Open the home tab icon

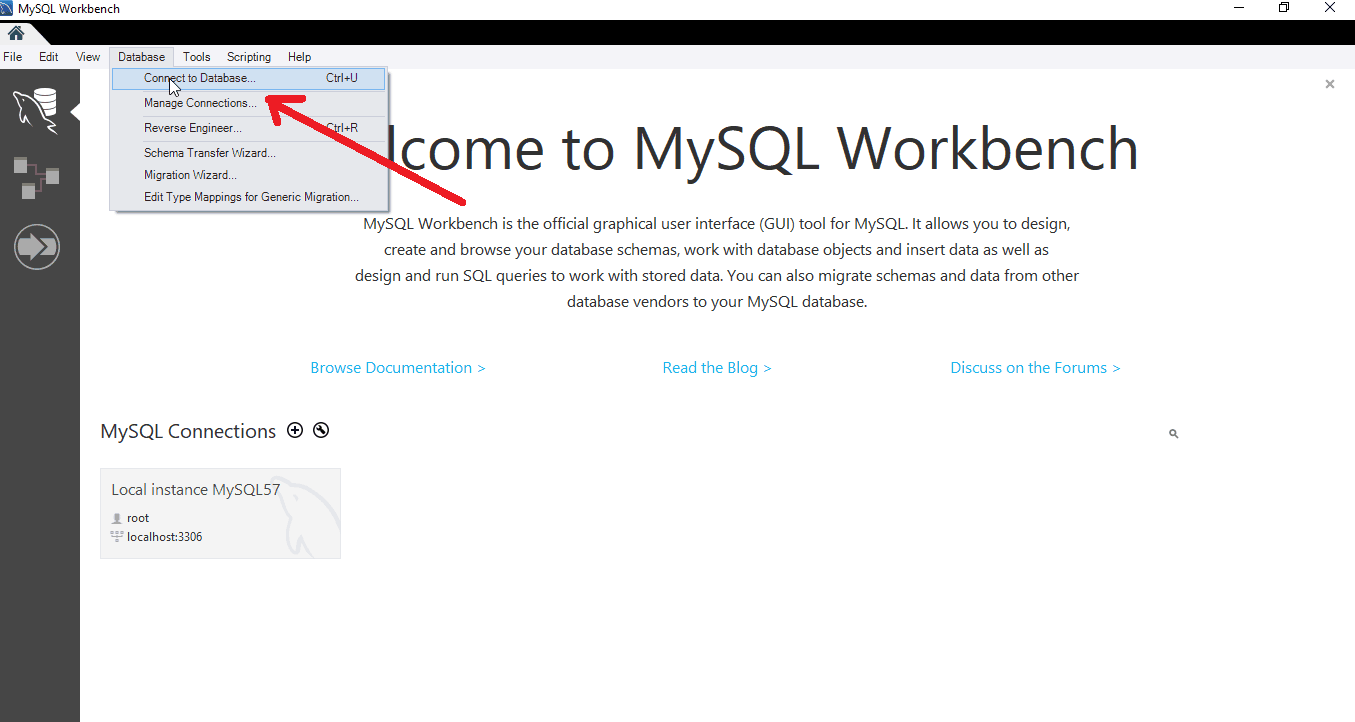(x=16, y=33)
